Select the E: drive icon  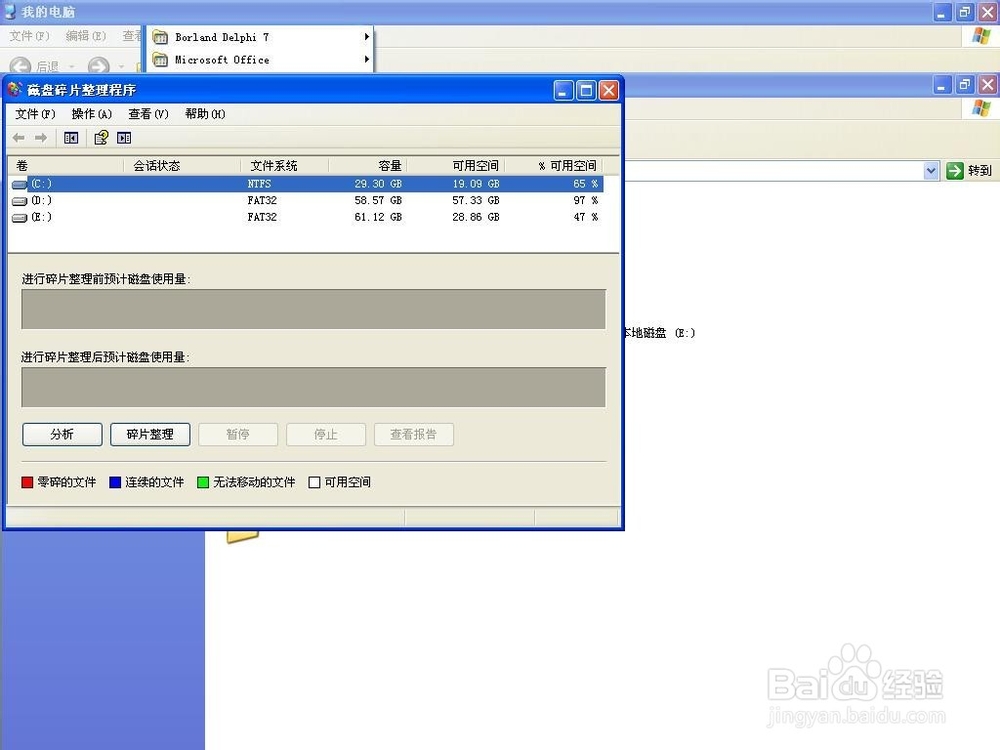20,217
